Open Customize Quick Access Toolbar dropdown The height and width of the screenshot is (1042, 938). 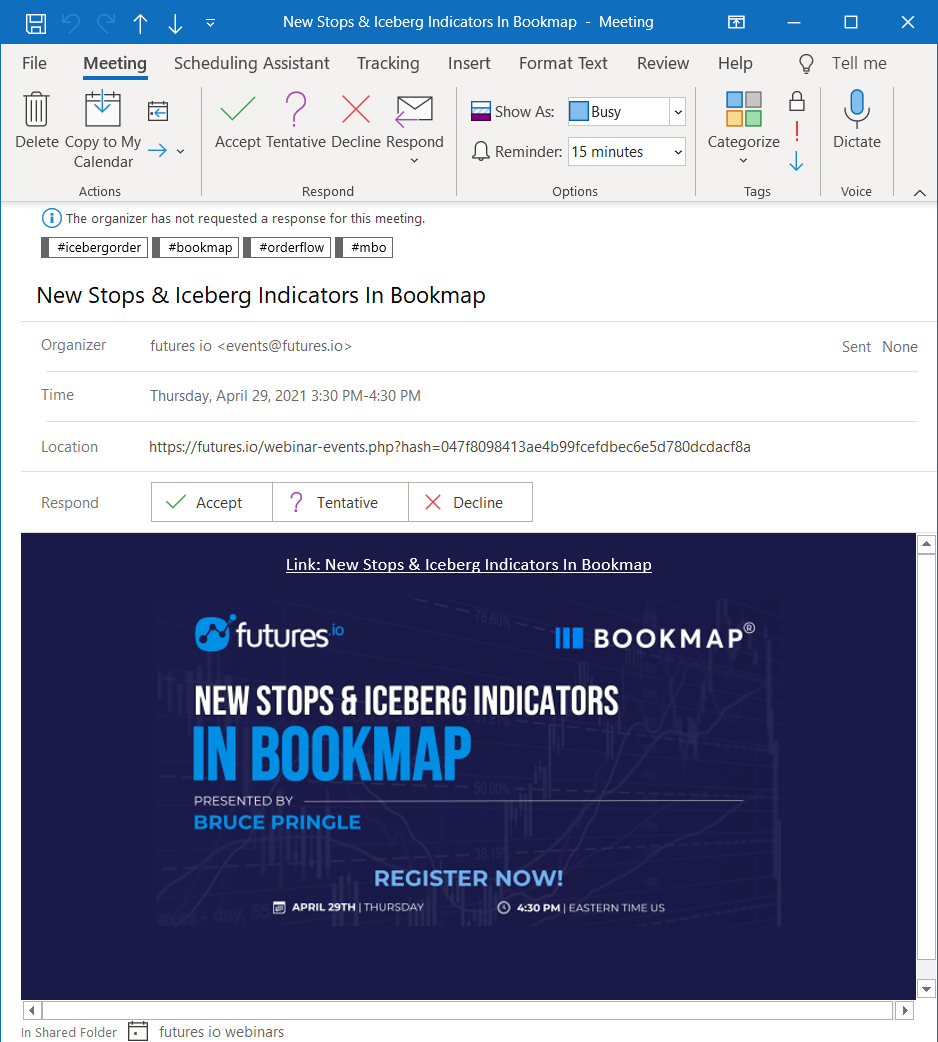[x=210, y=23]
